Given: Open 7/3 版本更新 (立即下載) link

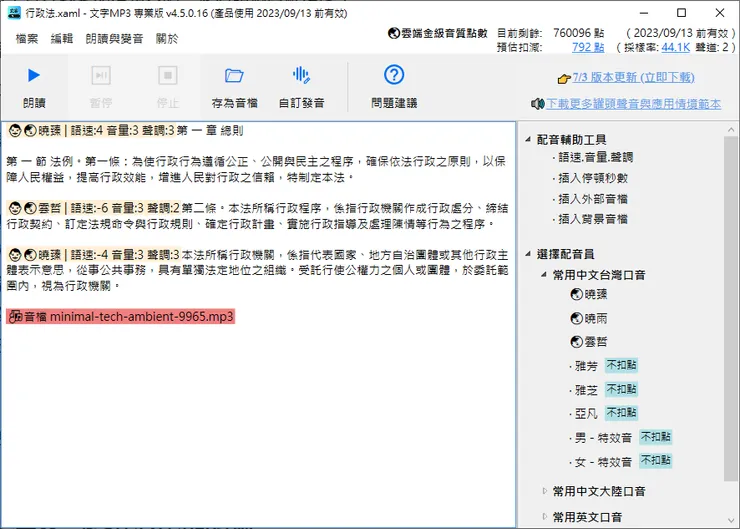Looking at the screenshot, I should click(x=633, y=77).
